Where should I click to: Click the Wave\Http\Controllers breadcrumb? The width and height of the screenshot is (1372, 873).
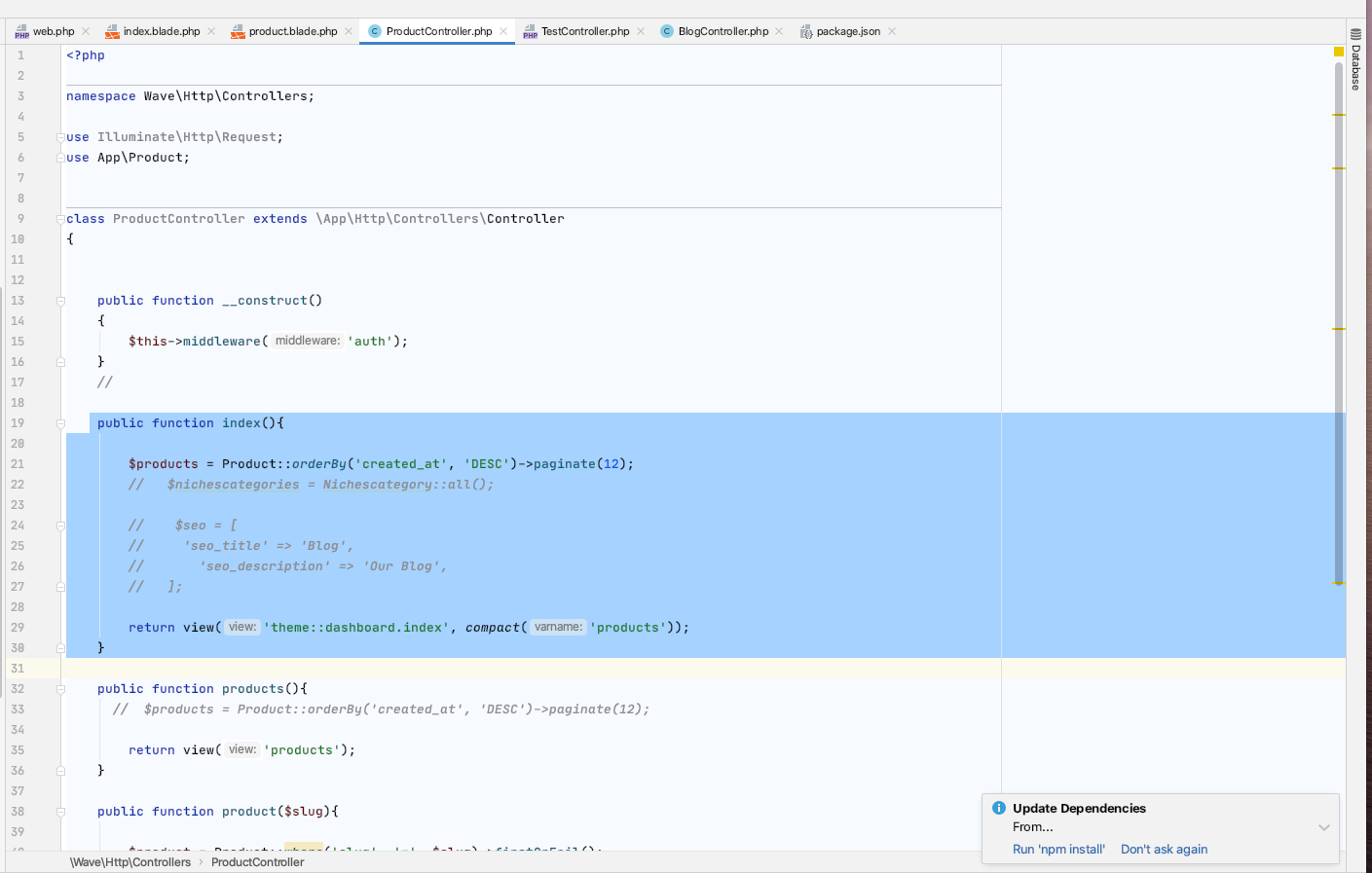coord(130,862)
